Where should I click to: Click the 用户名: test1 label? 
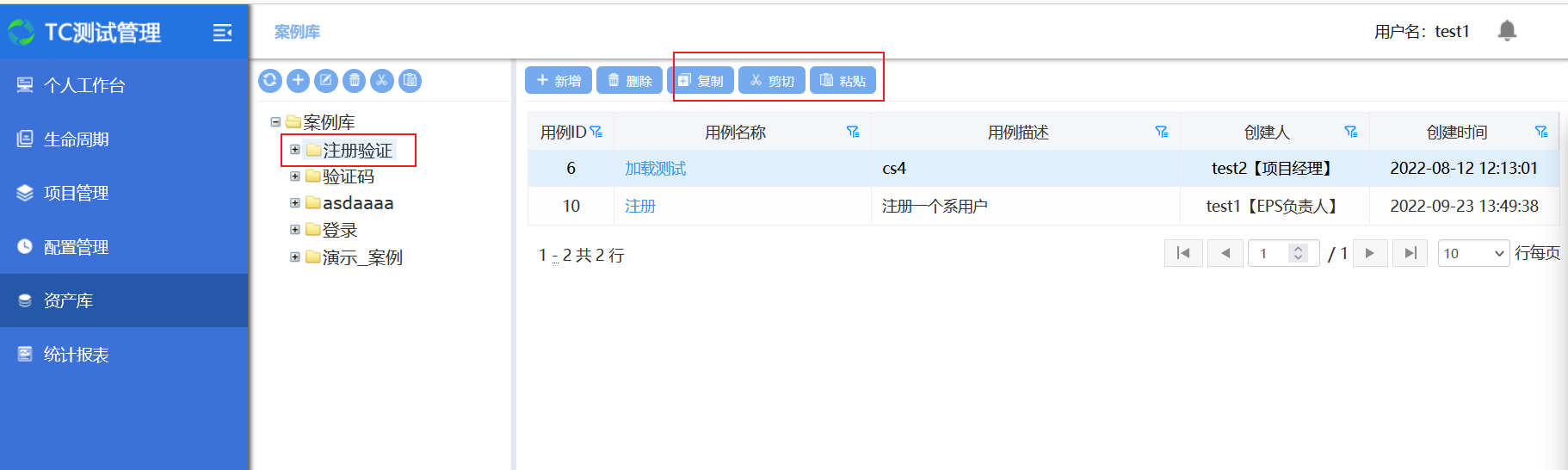tap(1422, 32)
